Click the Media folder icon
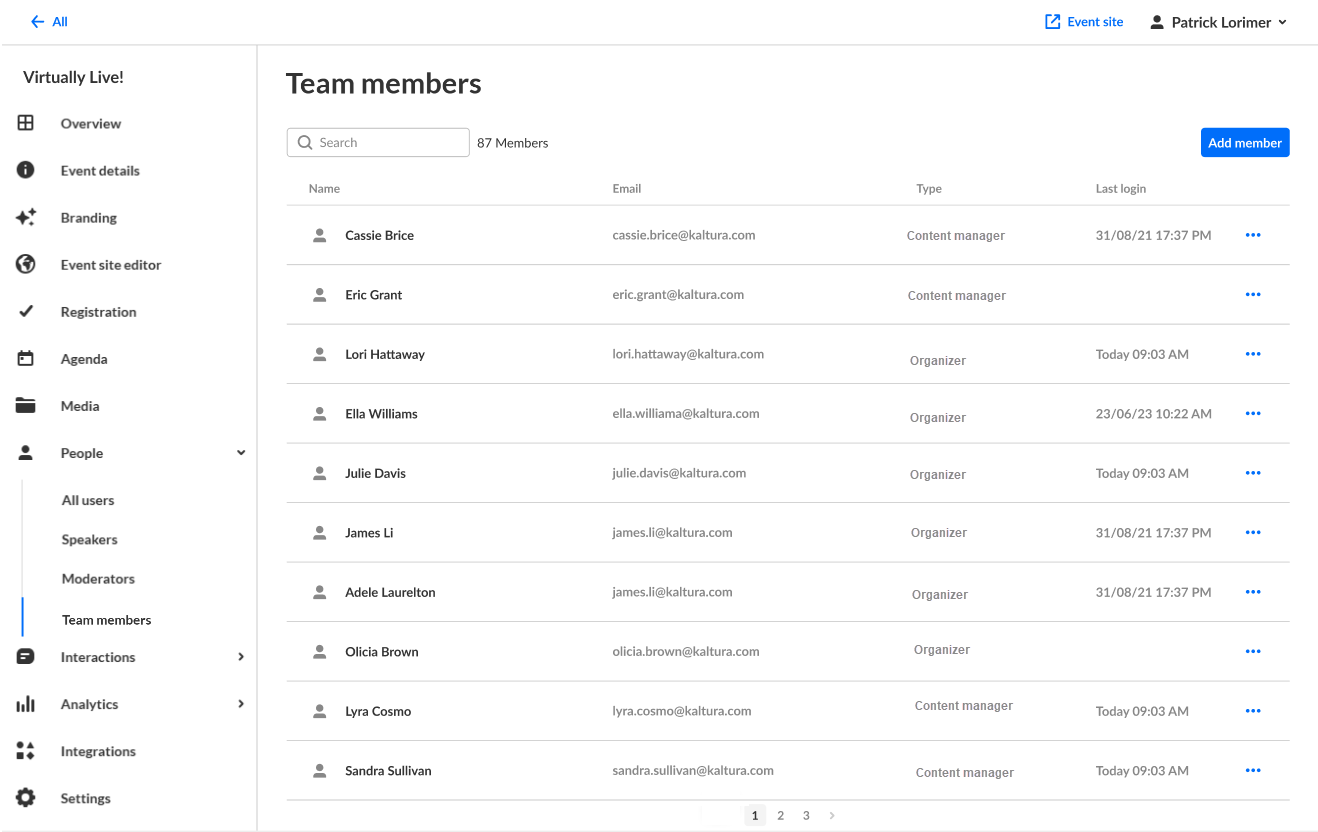This screenshot has width=1318, height=832. [x=26, y=405]
